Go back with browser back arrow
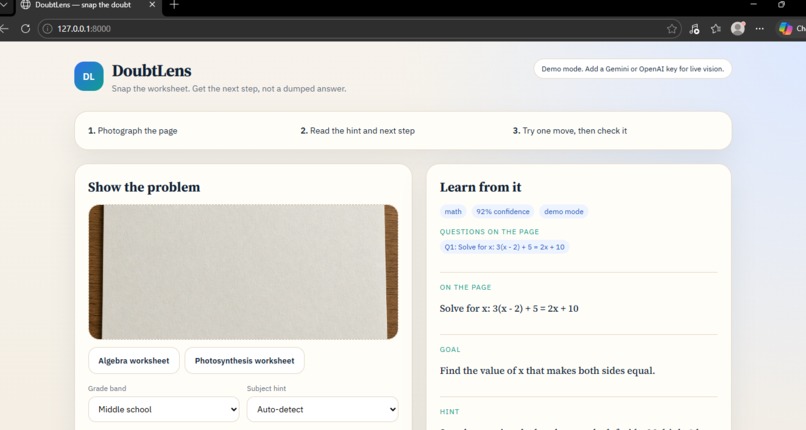This screenshot has width=806, height=430. point(4,29)
